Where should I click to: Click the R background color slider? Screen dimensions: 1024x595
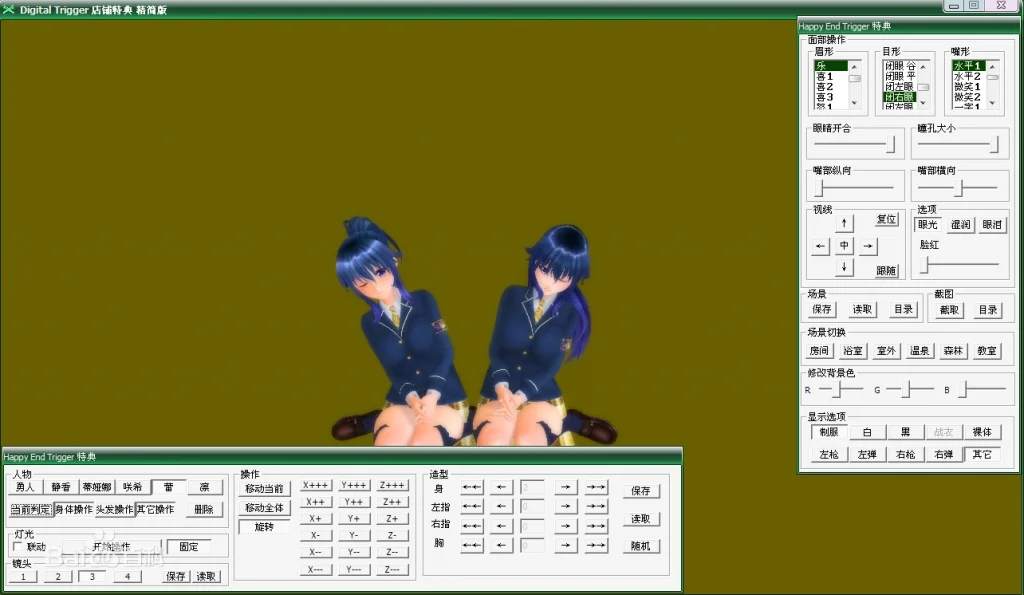click(840, 388)
